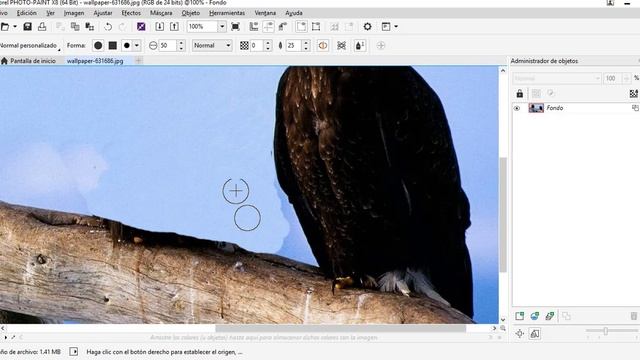Click the Import icon with down arrow

tap(160, 27)
